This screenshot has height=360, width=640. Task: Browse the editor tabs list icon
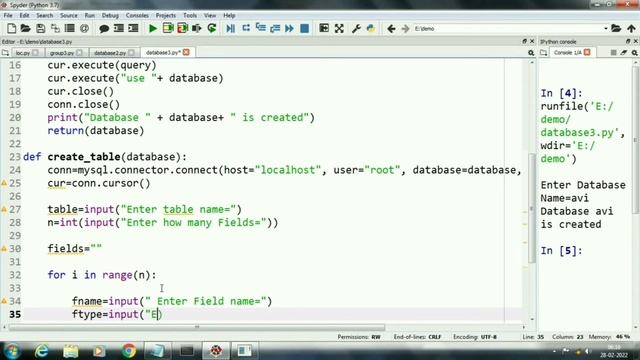point(5,53)
